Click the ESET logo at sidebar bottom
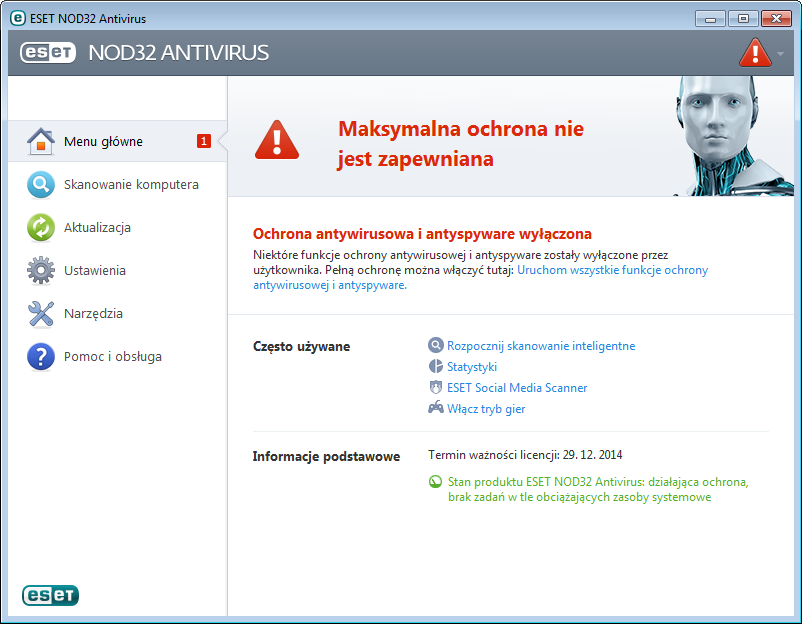The image size is (802, 624). pos(50,595)
